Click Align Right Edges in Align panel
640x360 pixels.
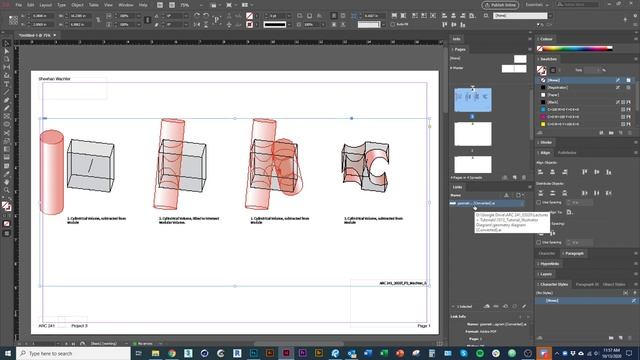point(565,172)
